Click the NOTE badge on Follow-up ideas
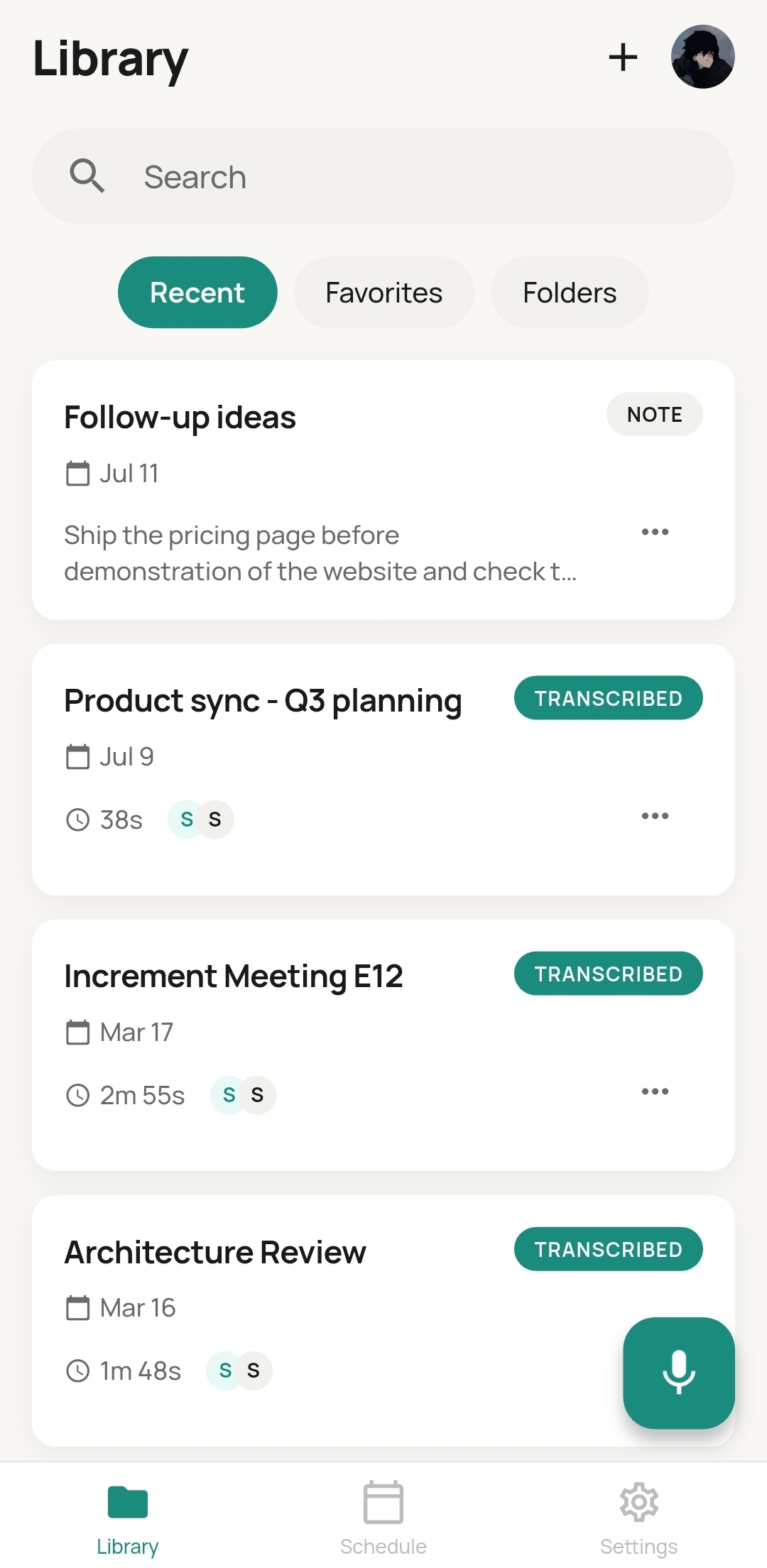This screenshot has width=767, height=1568. [x=655, y=414]
